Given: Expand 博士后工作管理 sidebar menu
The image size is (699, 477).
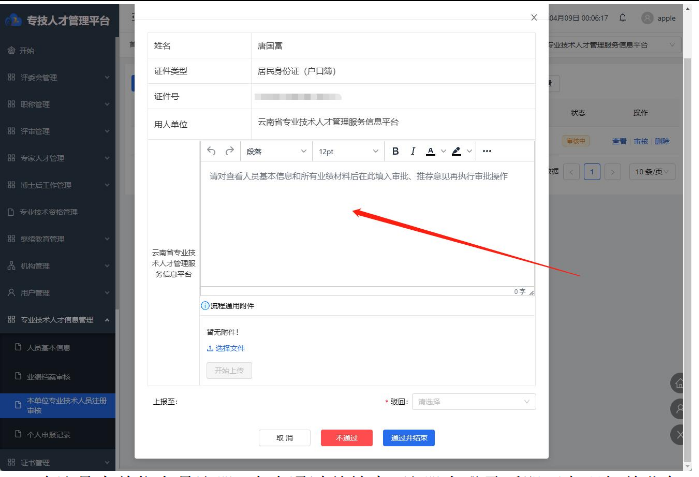Looking at the screenshot, I should pos(58,185).
